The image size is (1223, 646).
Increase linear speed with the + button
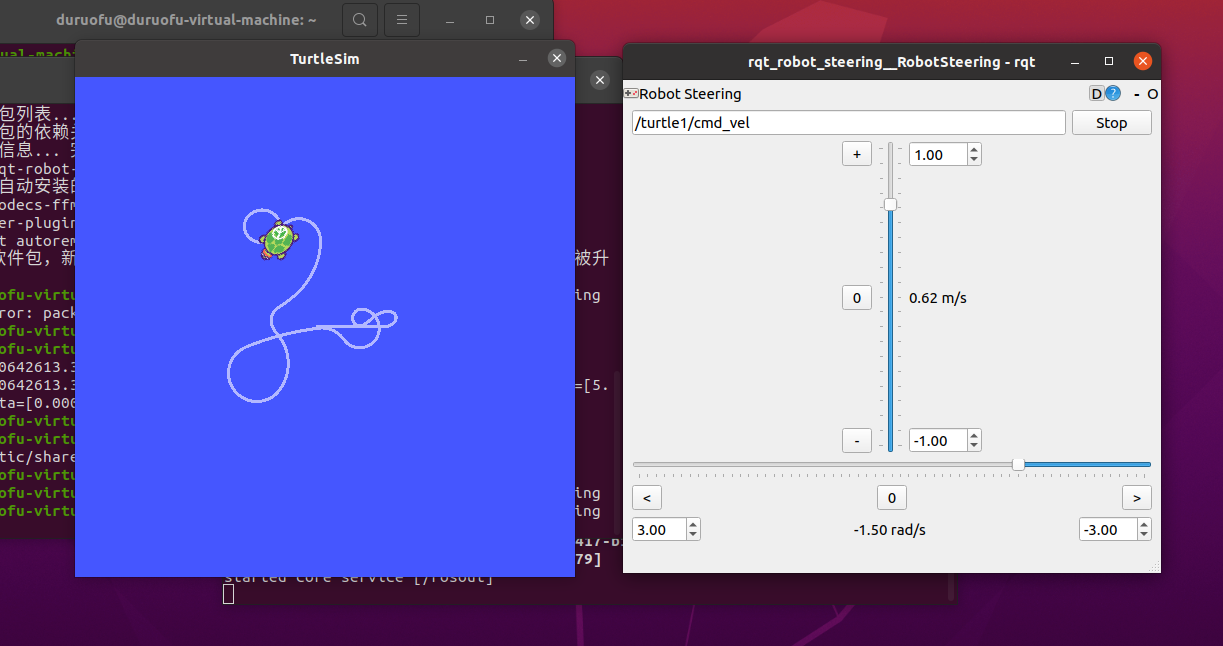856,154
